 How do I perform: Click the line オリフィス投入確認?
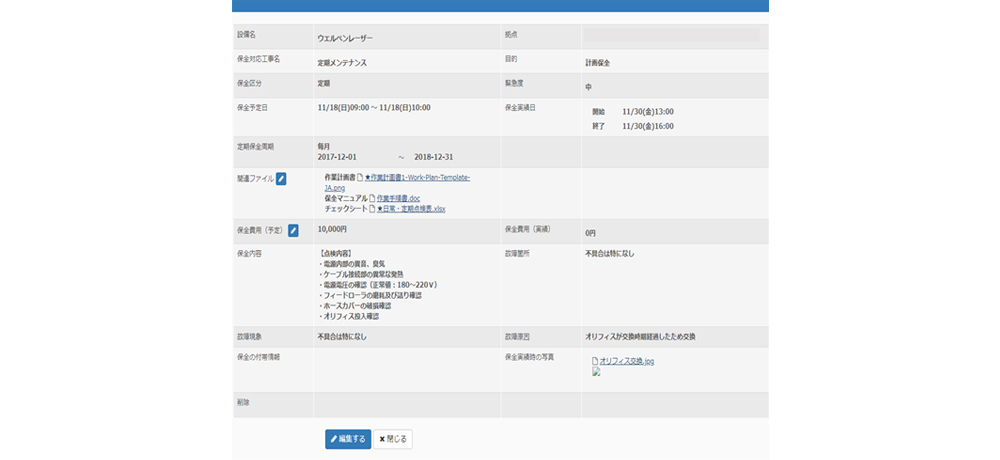click(x=349, y=316)
